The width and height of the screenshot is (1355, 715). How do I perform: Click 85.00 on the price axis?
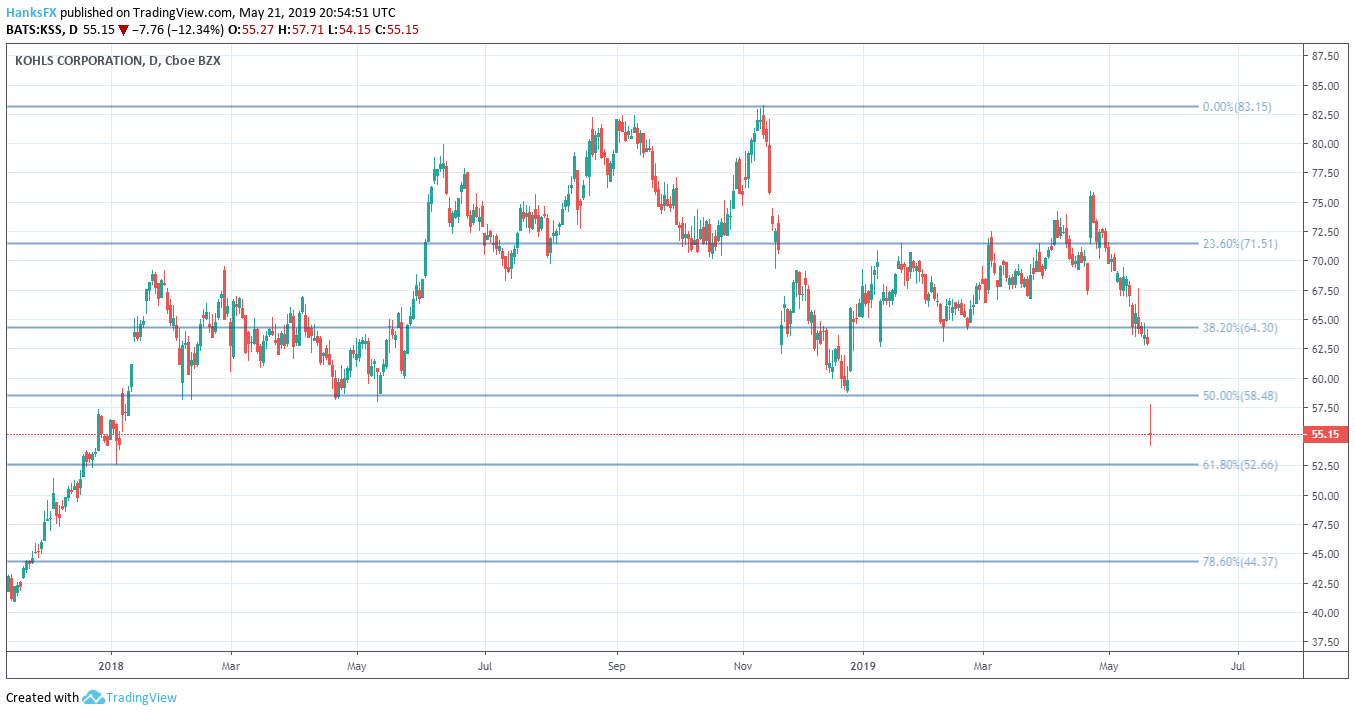click(1327, 85)
